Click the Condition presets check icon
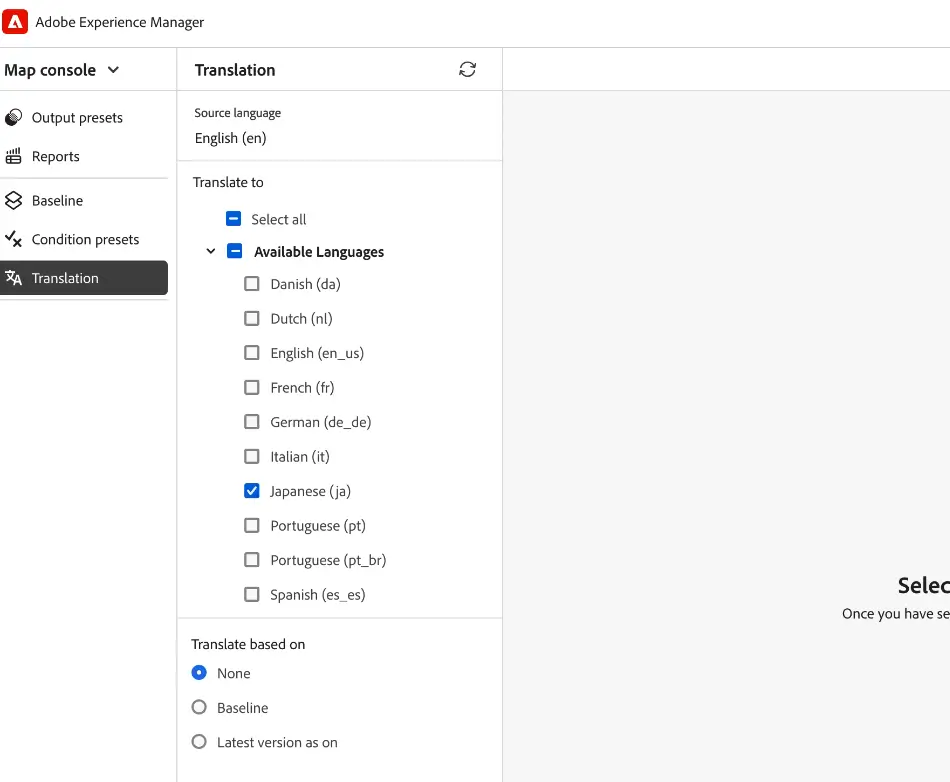 pos(13,239)
